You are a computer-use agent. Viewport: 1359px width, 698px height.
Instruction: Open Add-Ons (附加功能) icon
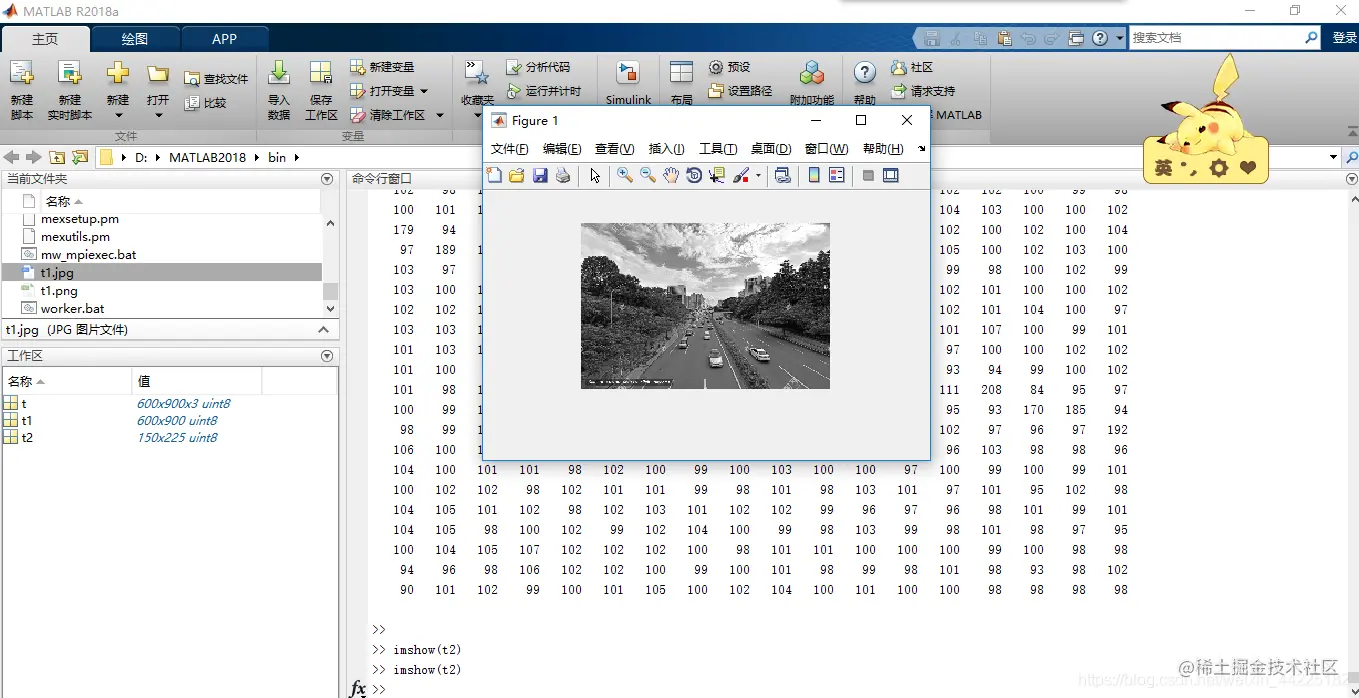812,73
